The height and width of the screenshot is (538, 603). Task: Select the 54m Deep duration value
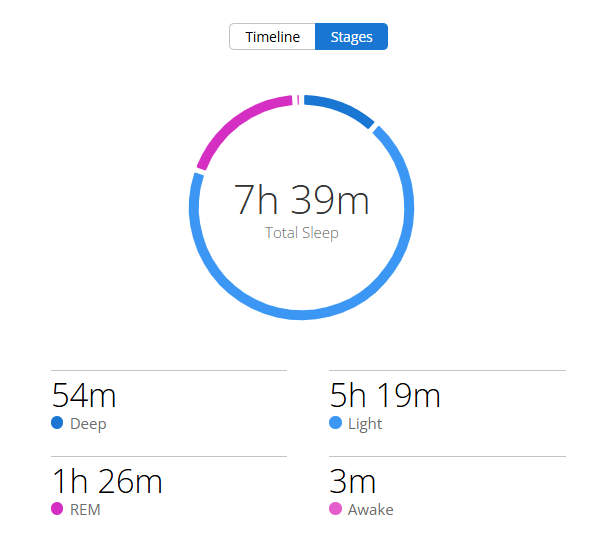[84, 396]
